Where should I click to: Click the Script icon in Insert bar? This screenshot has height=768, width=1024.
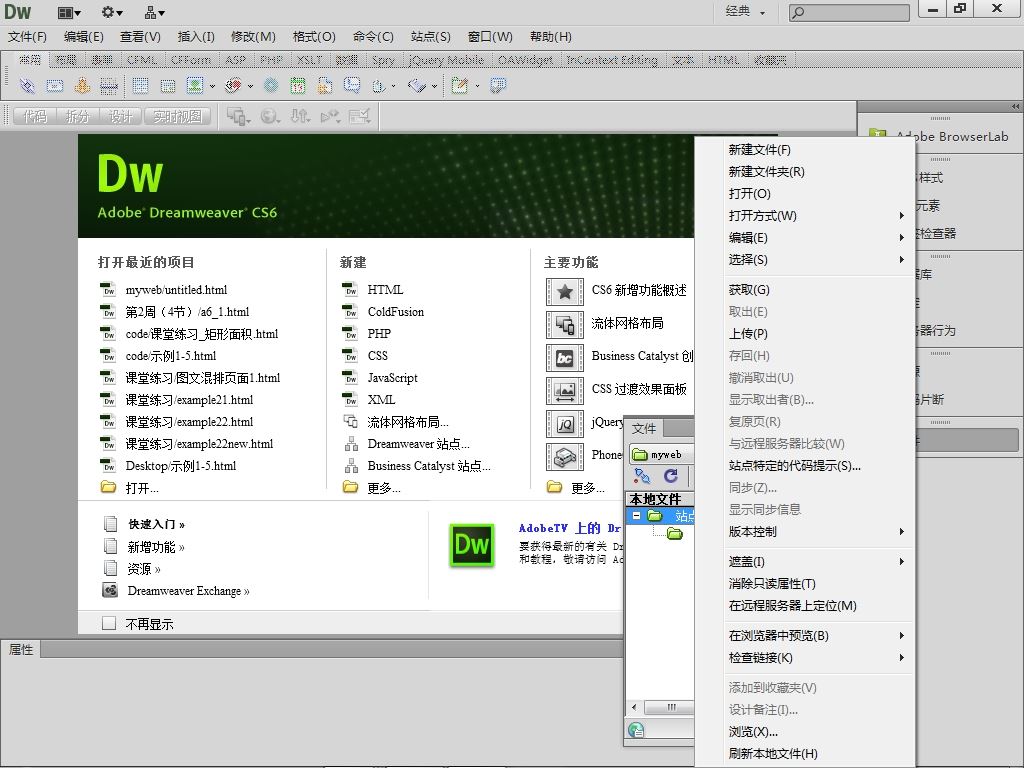tap(417, 85)
